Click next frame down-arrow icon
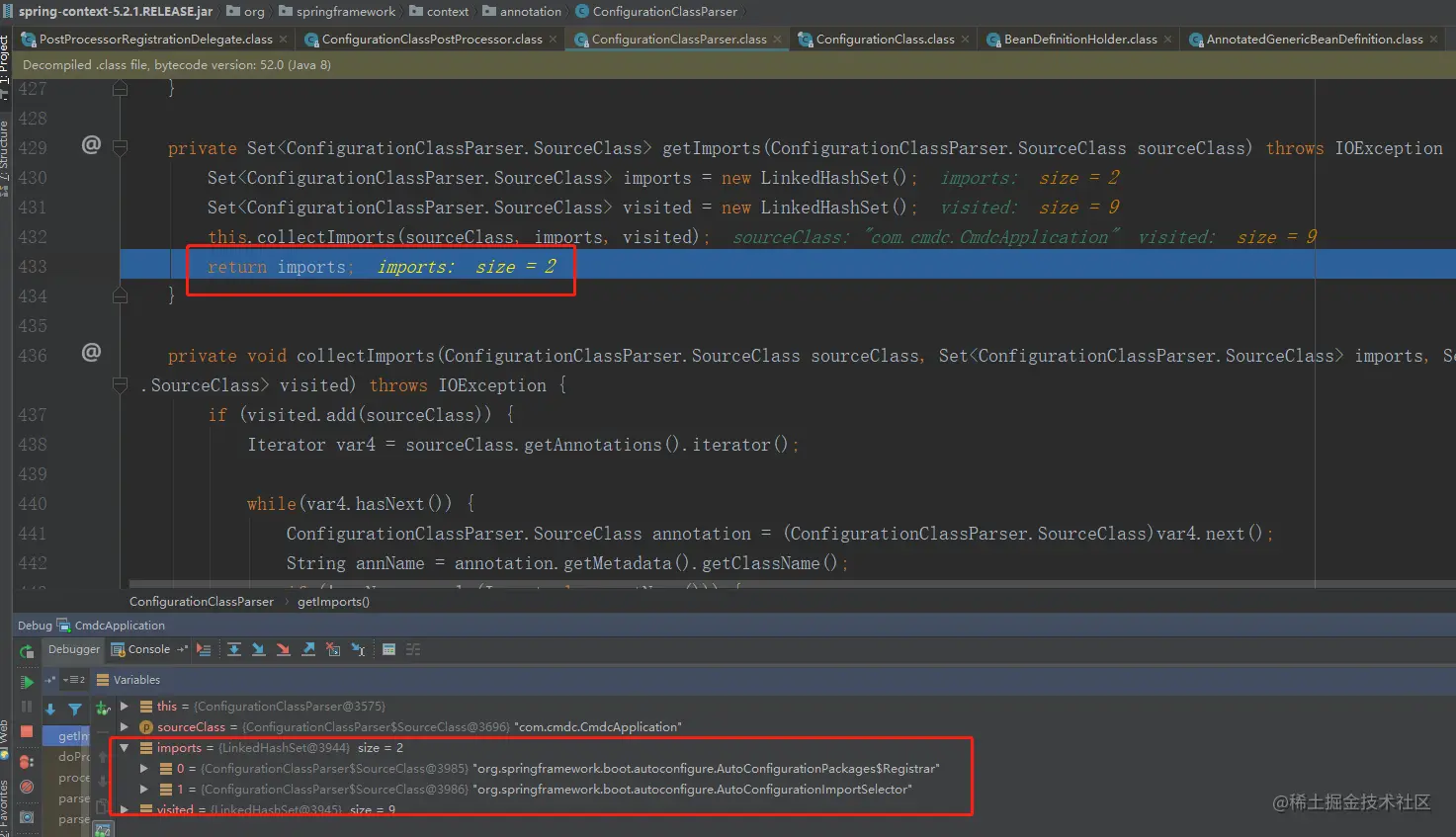The width and height of the screenshot is (1456, 837). pyautogui.click(x=51, y=710)
